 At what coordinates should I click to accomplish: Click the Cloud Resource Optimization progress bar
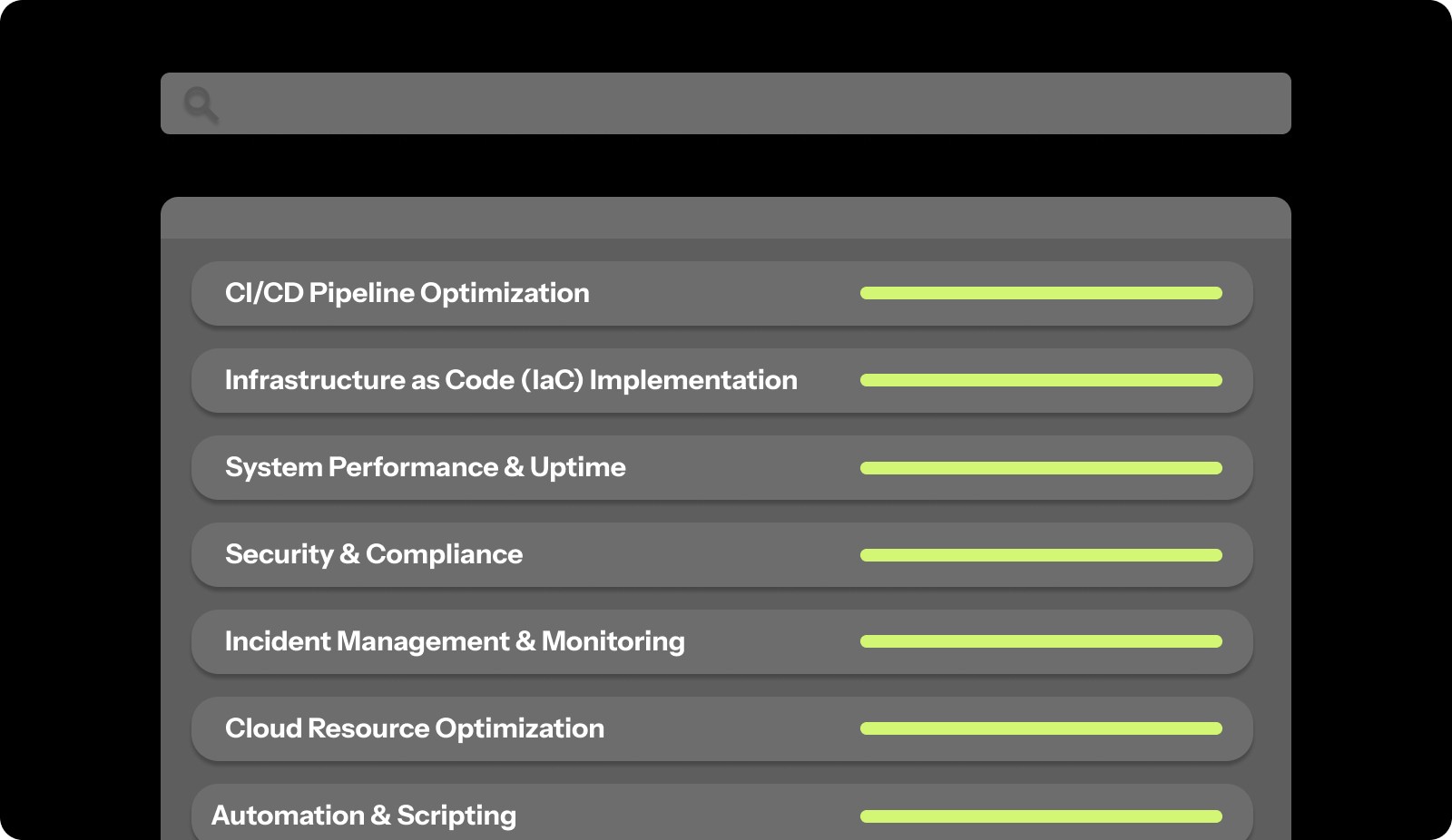1041,728
